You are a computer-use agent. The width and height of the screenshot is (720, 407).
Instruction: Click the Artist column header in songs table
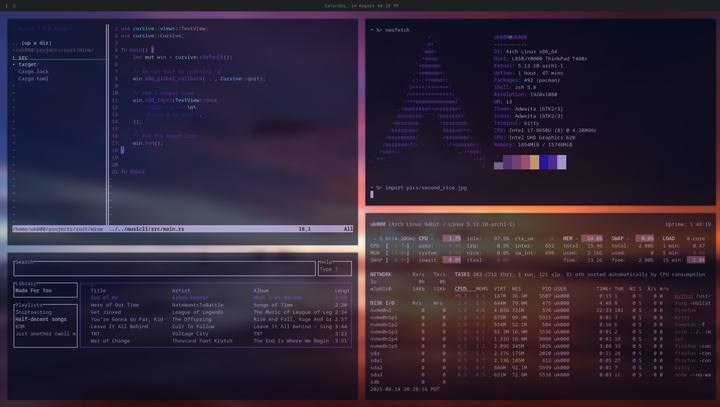(181, 291)
